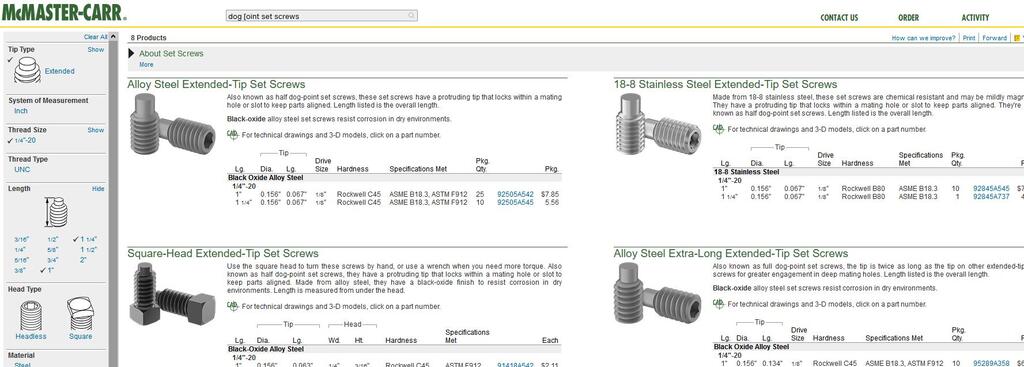Open part number 92505A542

[x=515, y=194]
